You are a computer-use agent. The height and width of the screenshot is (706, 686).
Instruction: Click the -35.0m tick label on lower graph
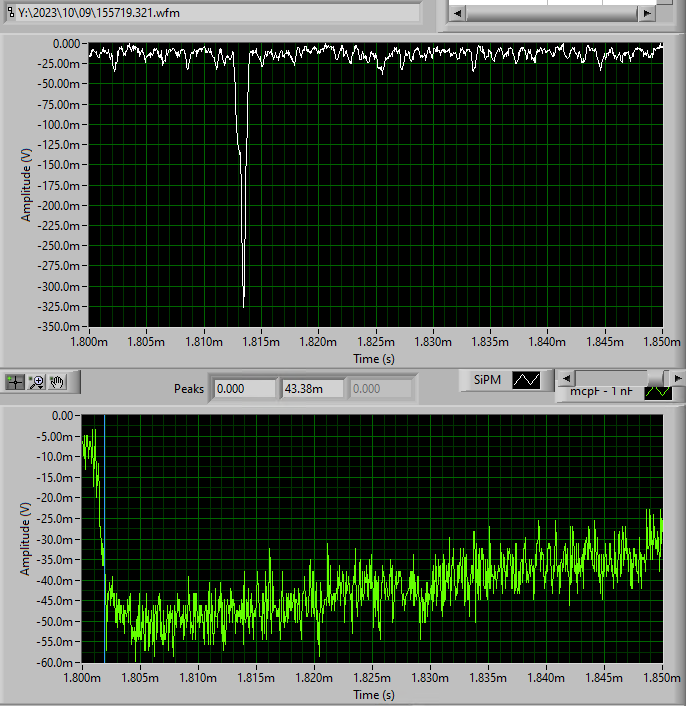54,560
